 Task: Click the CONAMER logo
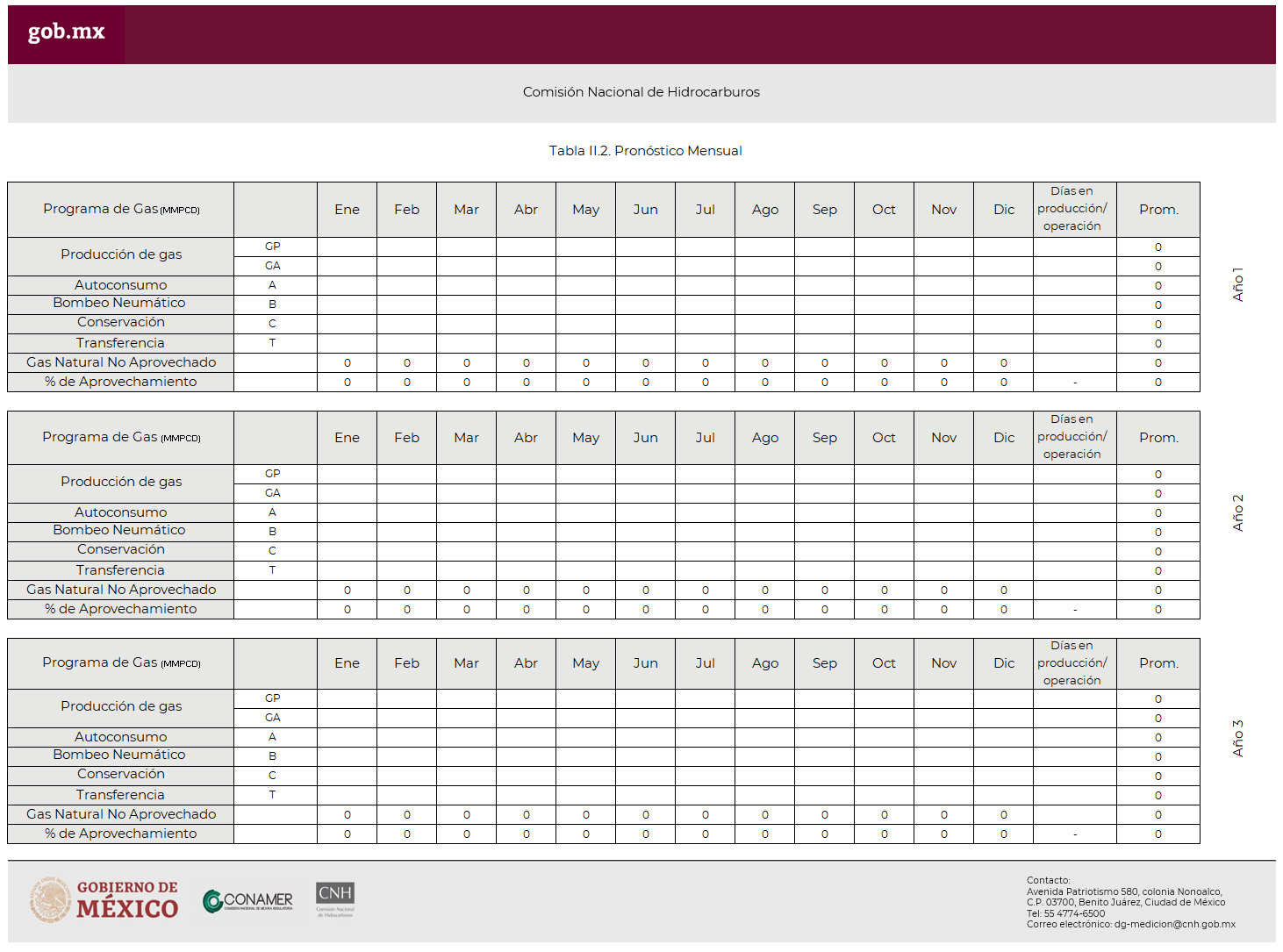[248, 900]
